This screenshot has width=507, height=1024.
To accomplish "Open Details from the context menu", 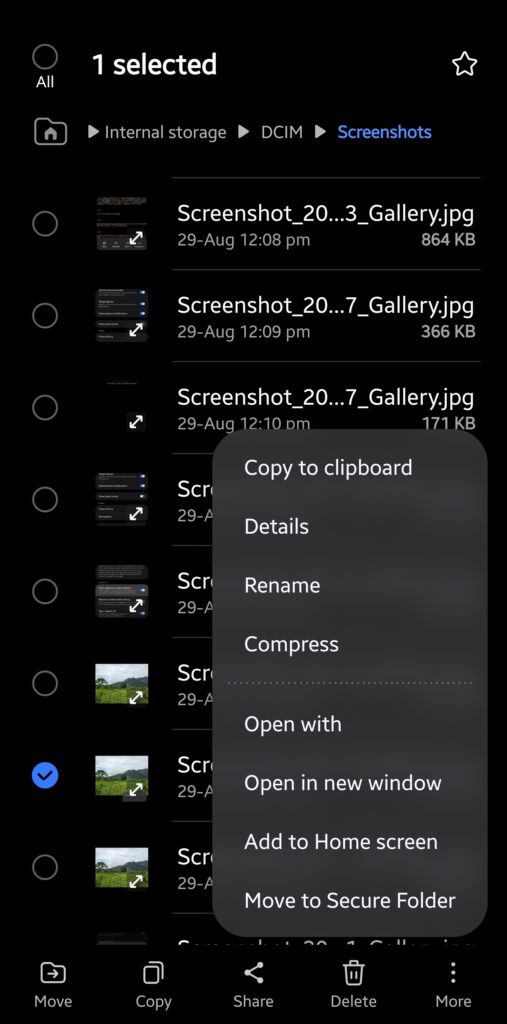I will pyautogui.click(x=276, y=526).
